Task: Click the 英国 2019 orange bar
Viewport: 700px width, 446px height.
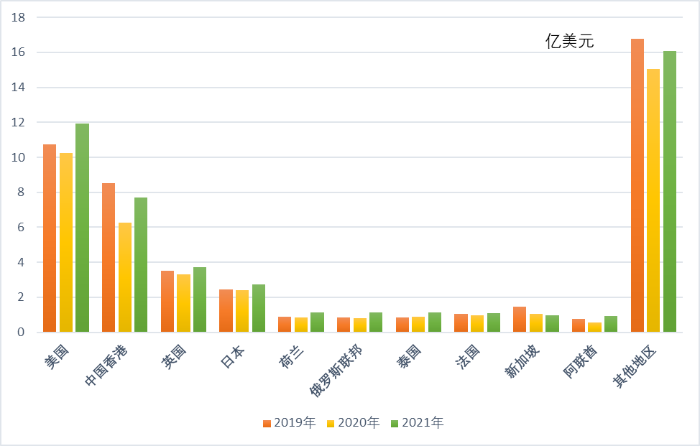Action: click(167, 301)
